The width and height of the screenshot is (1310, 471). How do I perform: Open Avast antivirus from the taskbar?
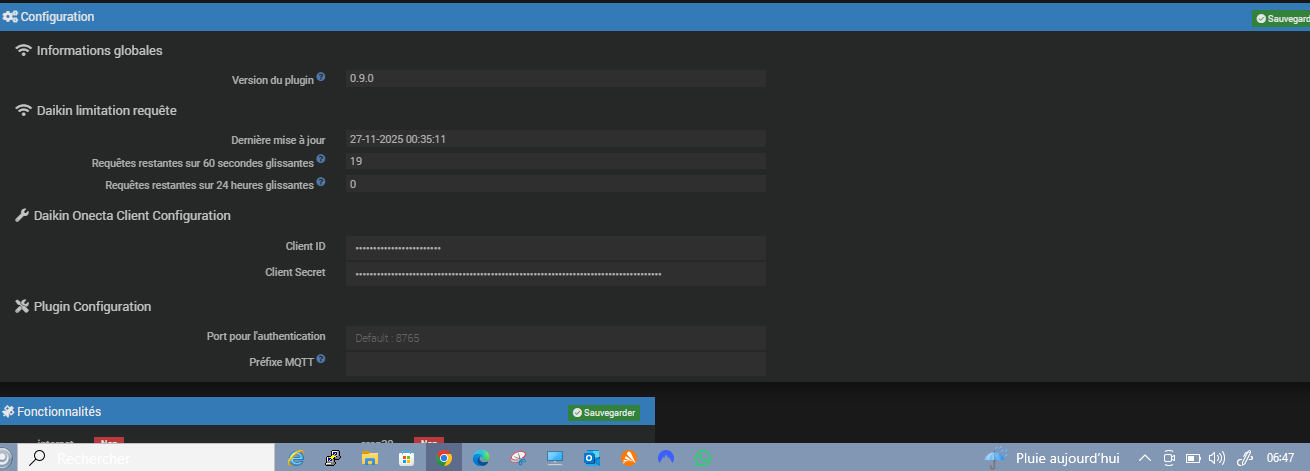click(629, 458)
